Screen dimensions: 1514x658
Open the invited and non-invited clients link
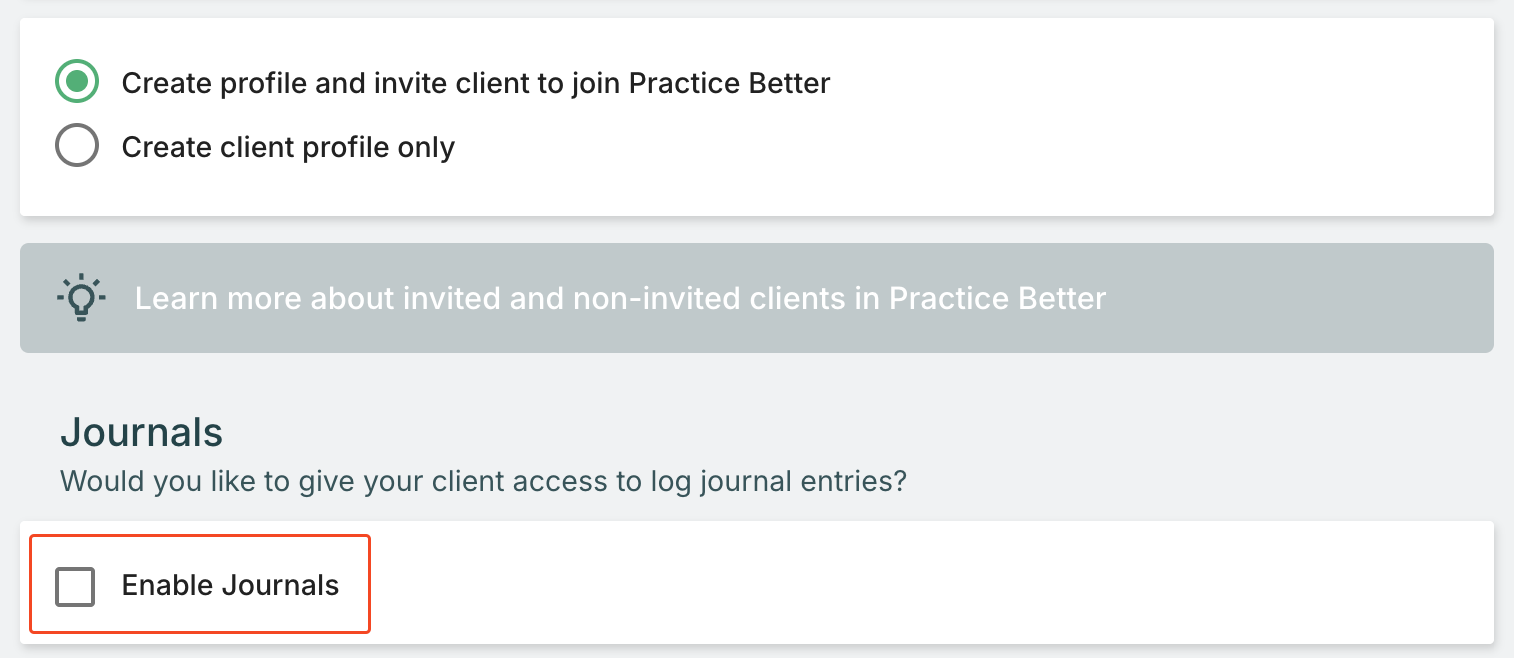620,298
